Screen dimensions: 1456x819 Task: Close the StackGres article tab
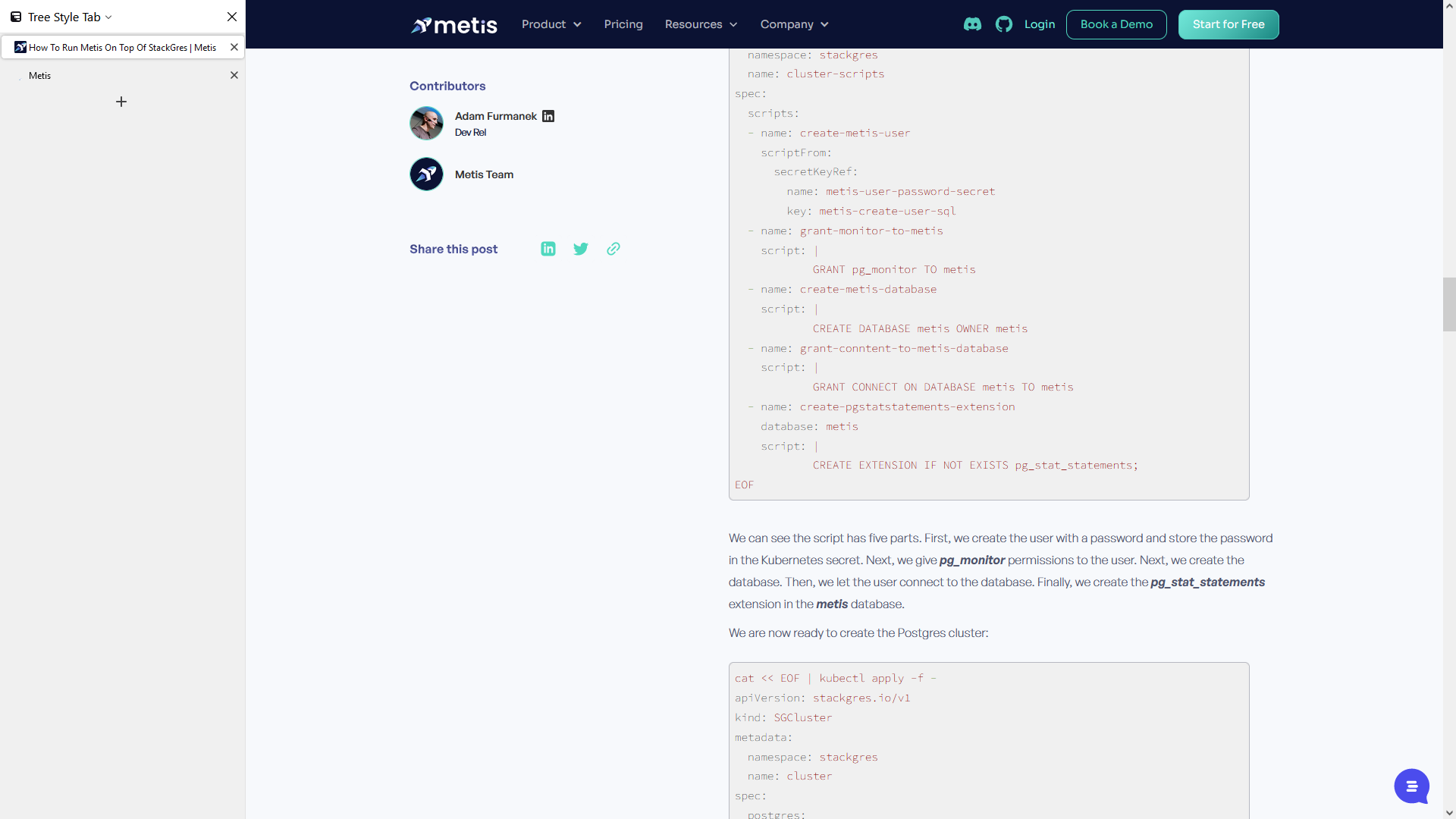click(x=234, y=47)
